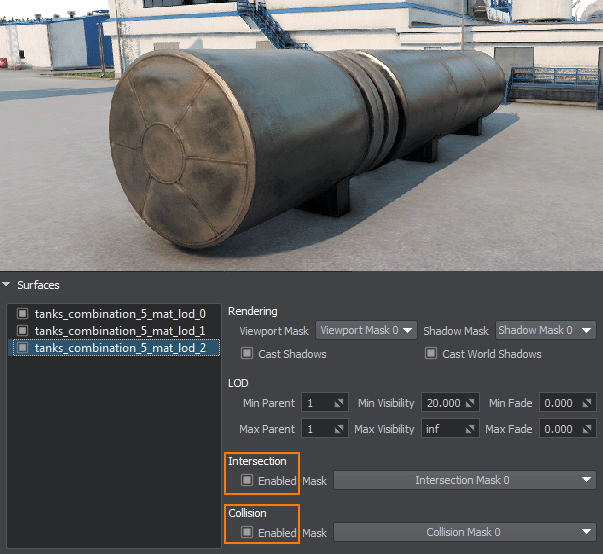Enable Cast World Shadows checkbox
This screenshot has width=603, height=554.
pyautogui.click(x=432, y=354)
